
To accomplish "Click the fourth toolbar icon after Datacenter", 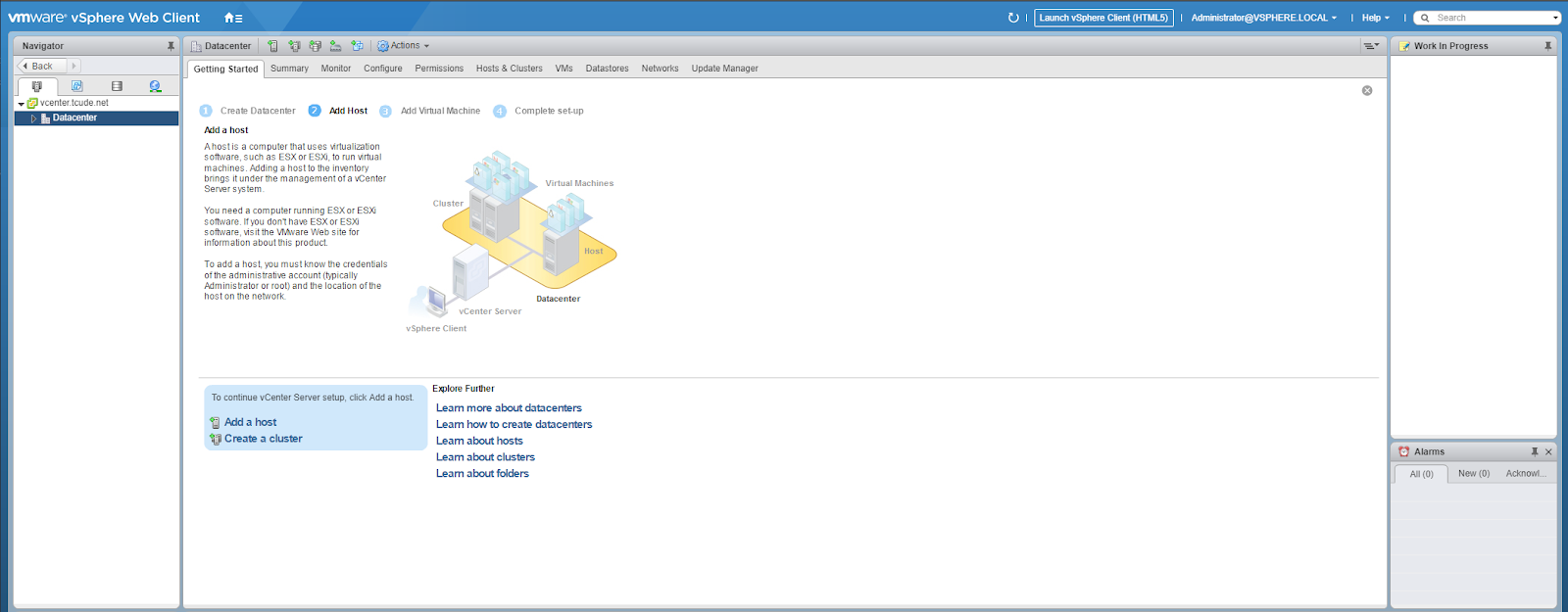I will [335, 46].
